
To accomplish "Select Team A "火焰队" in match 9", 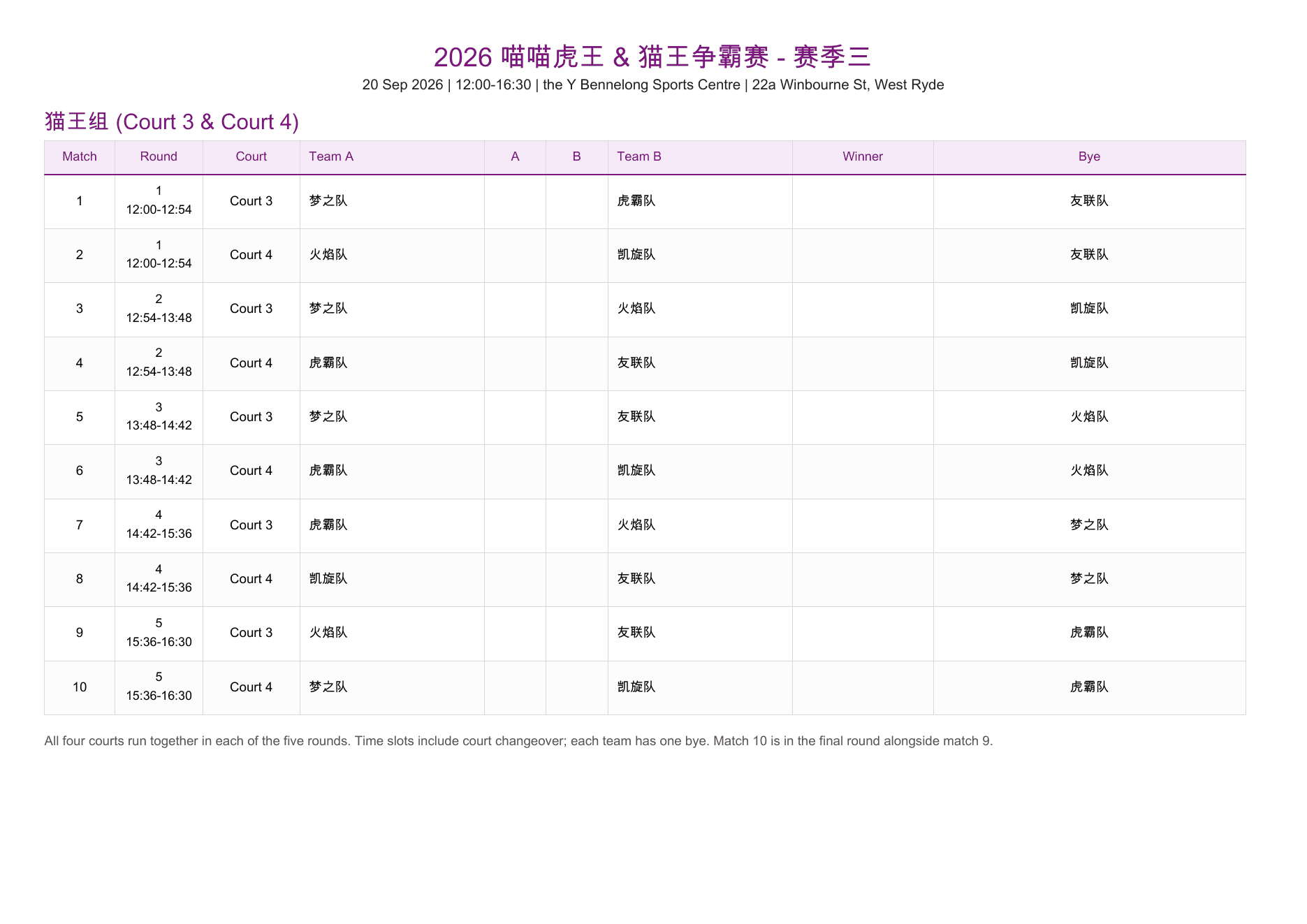I will [x=328, y=633].
